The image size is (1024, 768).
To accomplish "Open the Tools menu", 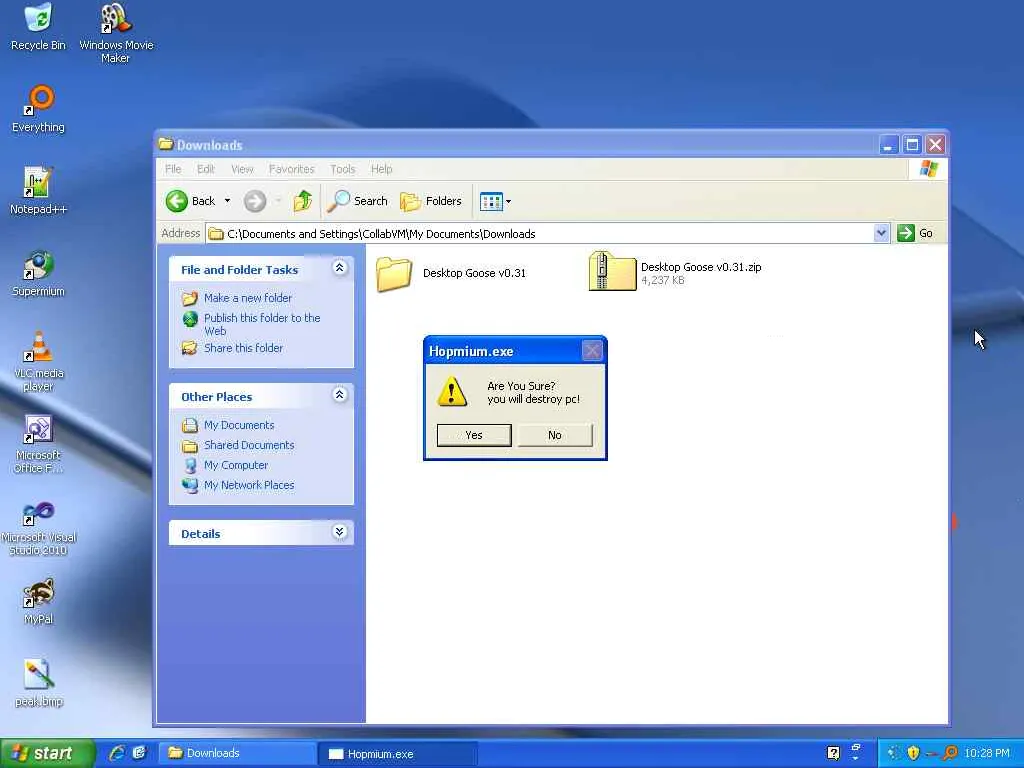I will (x=343, y=169).
